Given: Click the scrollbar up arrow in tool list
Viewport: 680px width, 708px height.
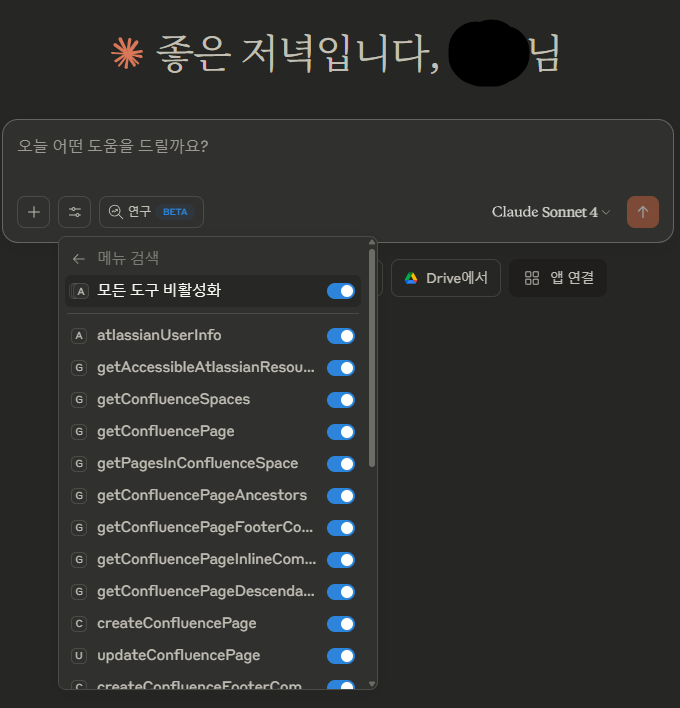Looking at the screenshot, I should [372, 242].
